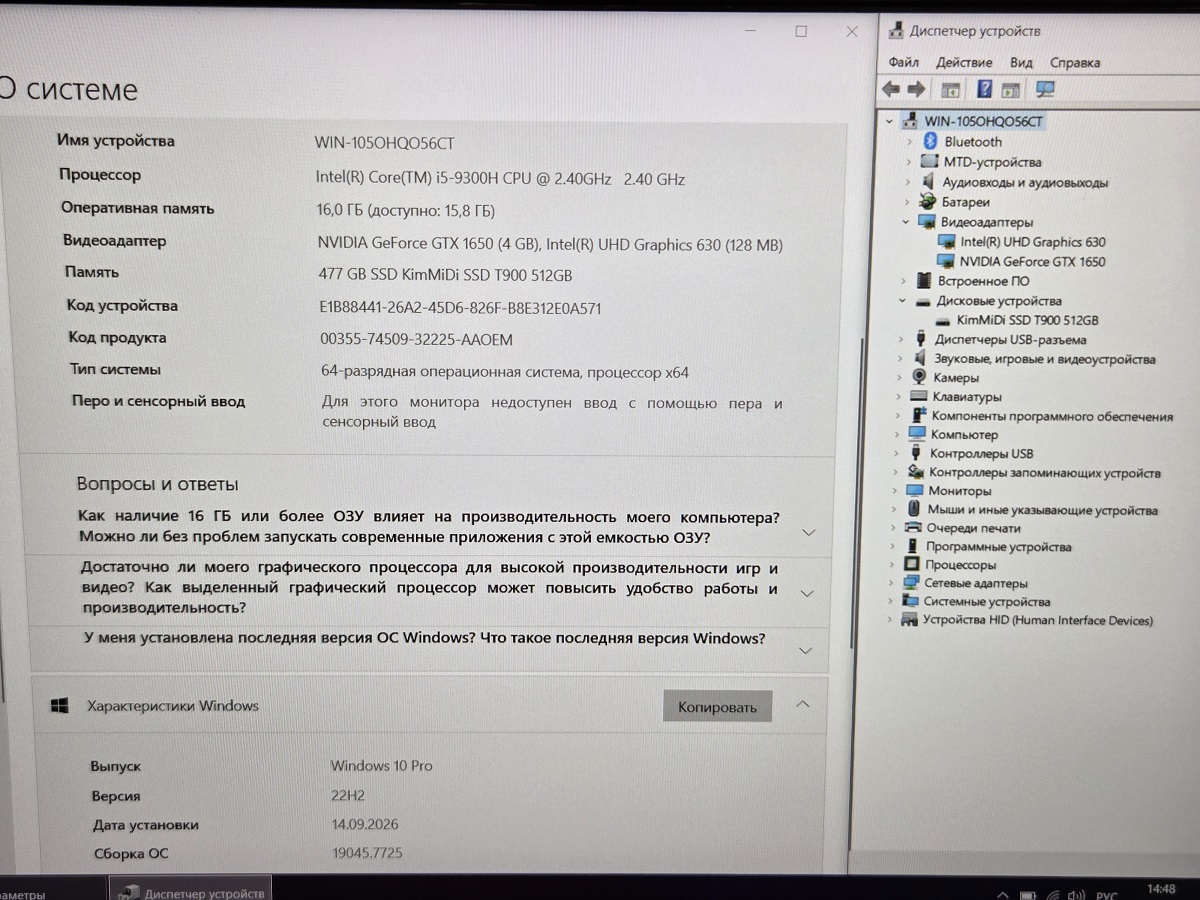
Task: Toggle the console tree pane toolbar icon
Action: click(950, 90)
